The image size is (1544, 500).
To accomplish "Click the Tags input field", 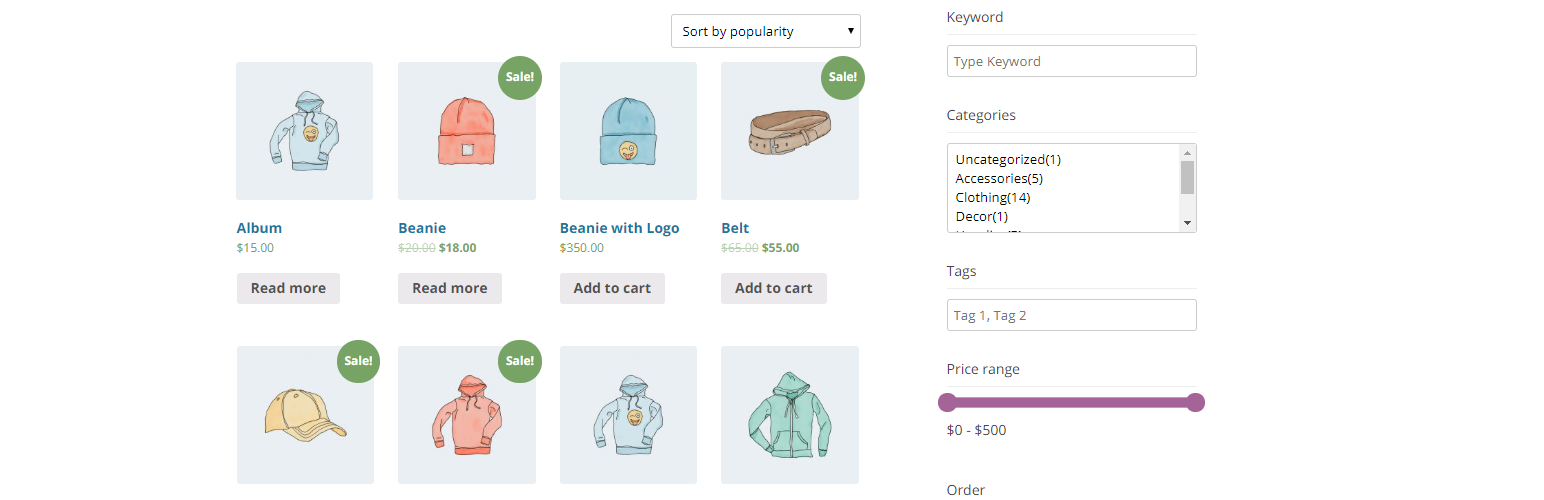I will pos(1071,315).
